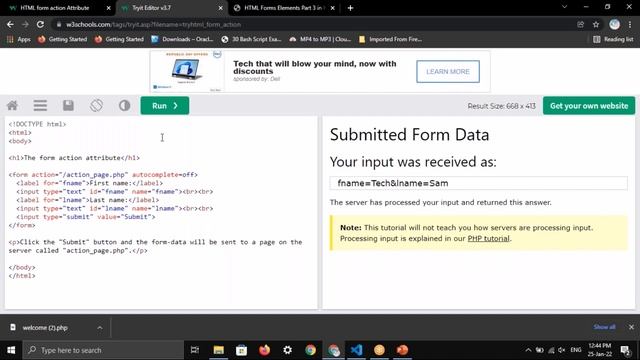Click the address bar URL
This screenshot has height=360, width=640.
[x=153, y=24]
